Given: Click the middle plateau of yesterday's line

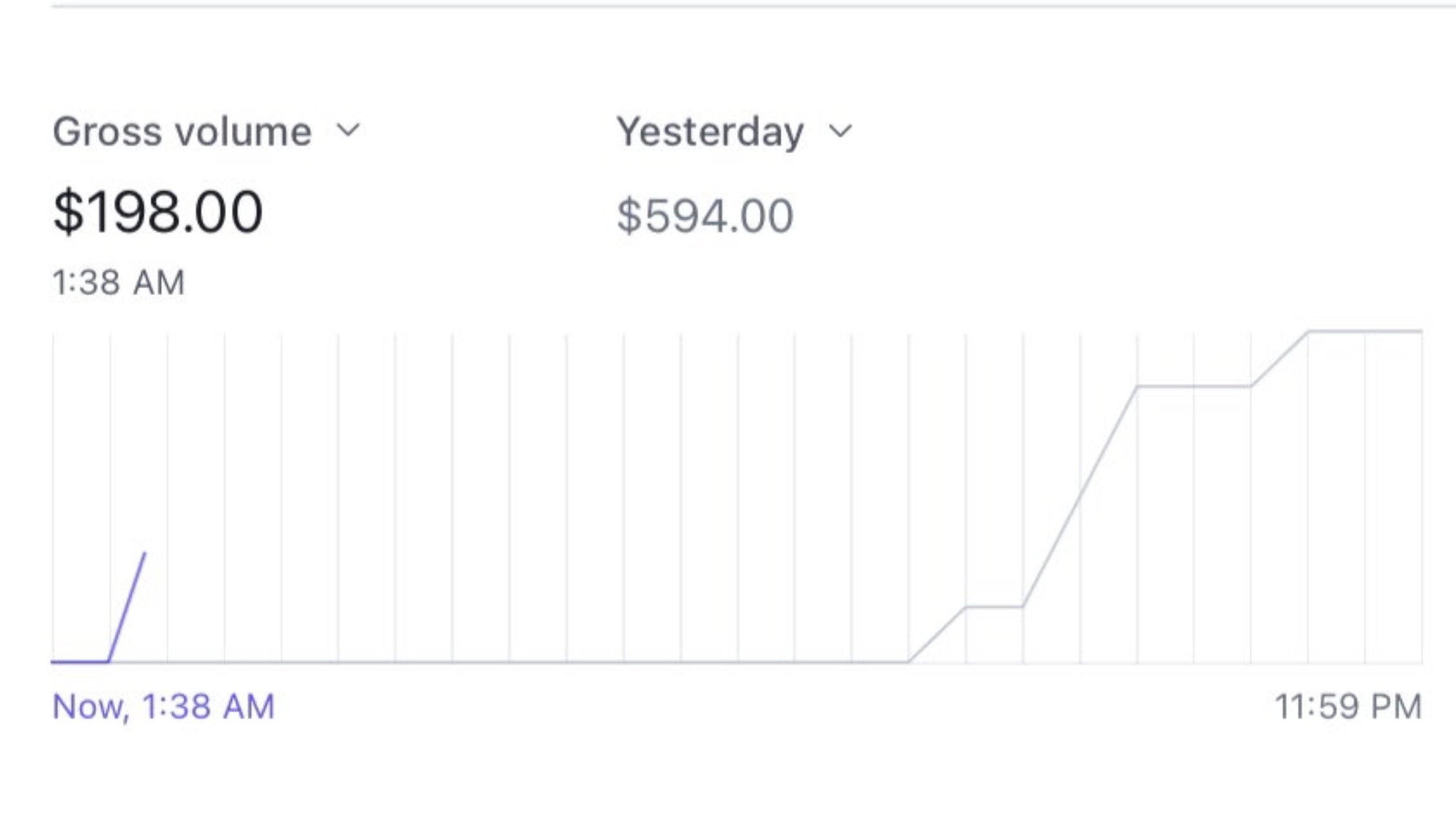Looking at the screenshot, I should coord(1194,386).
